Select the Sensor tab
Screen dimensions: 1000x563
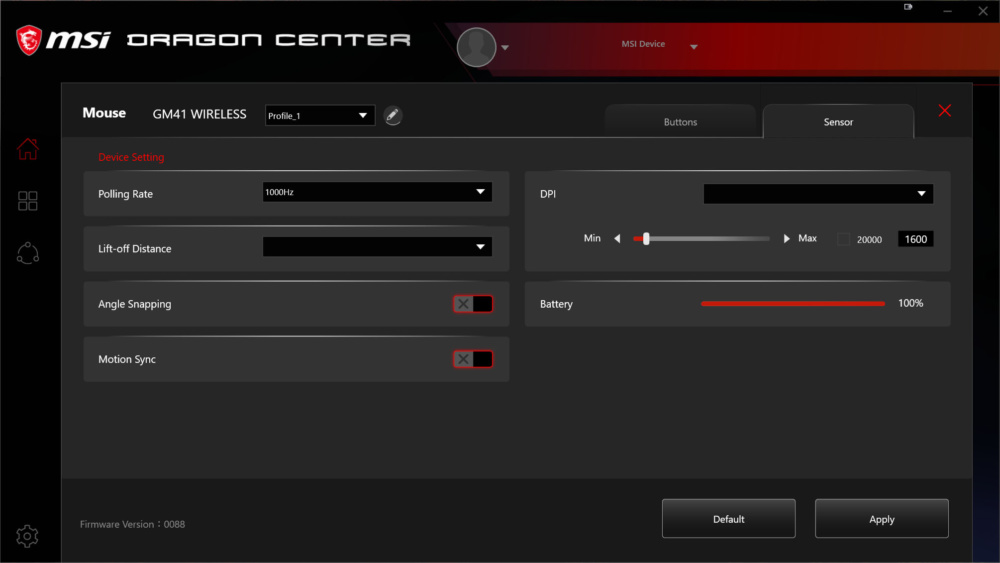pos(838,121)
